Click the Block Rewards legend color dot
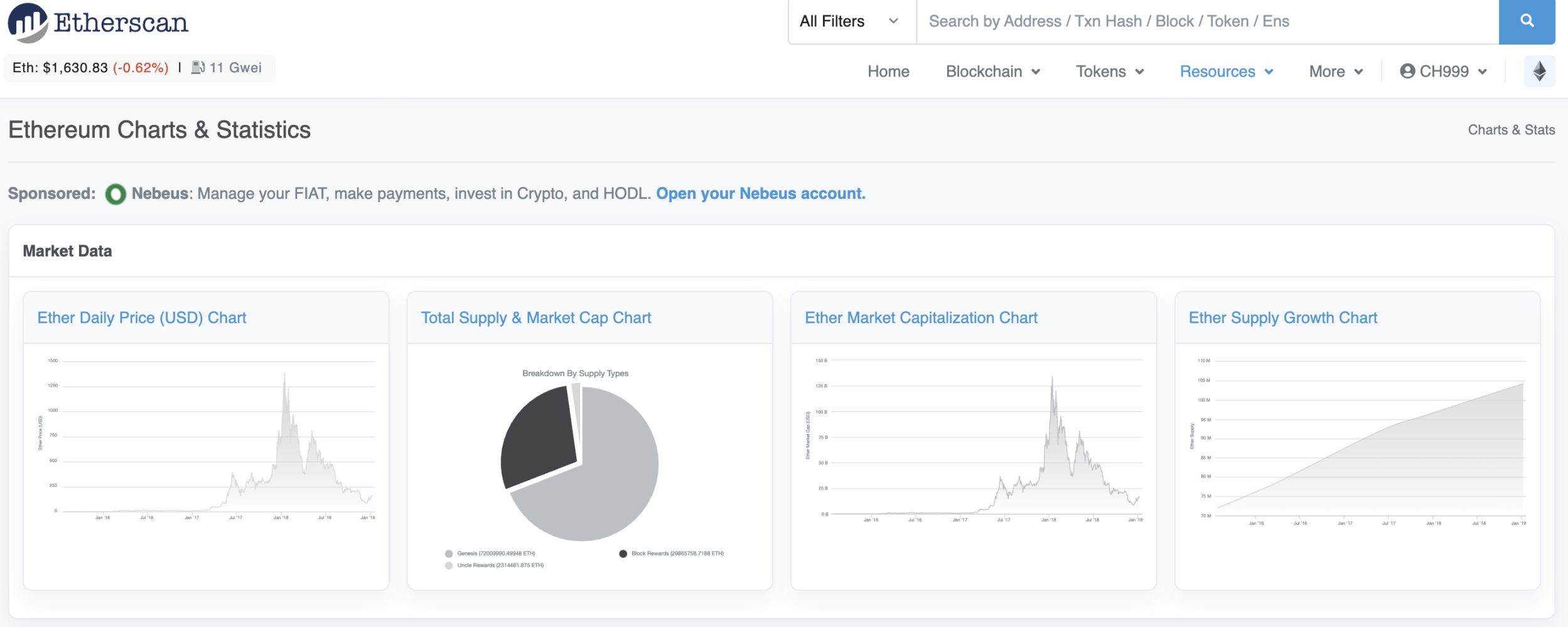The image size is (1568, 627). [x=623, y=554]
